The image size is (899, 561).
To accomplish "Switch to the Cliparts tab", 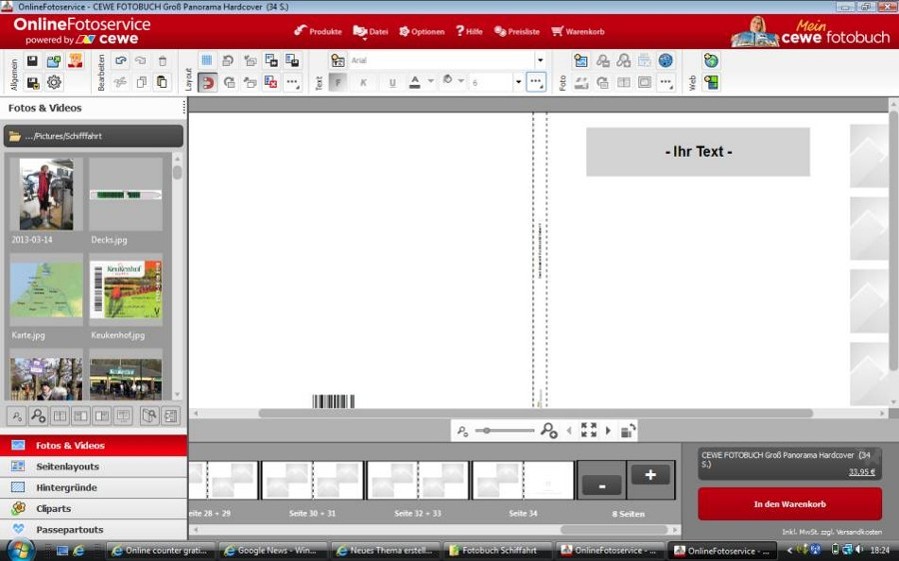I will 93,508.
